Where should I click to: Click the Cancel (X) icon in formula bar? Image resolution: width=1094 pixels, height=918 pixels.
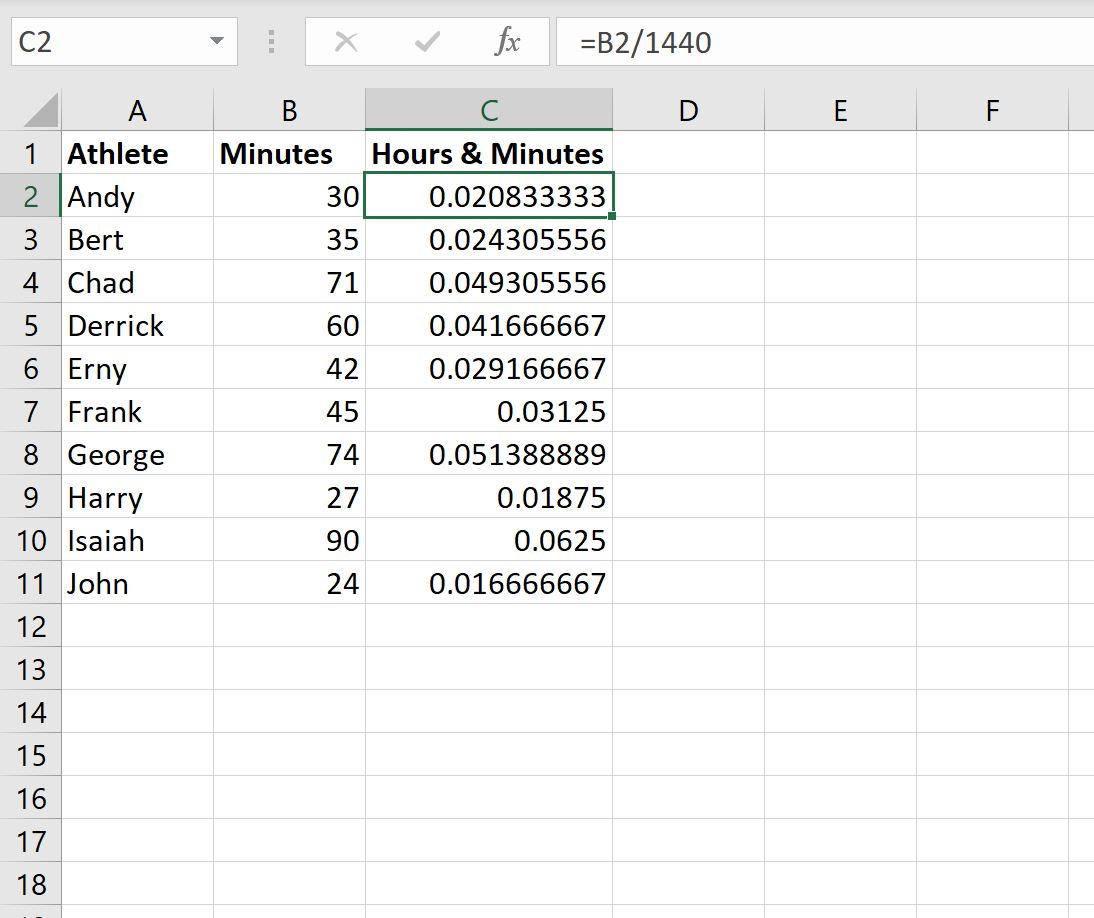click(346, 41)
